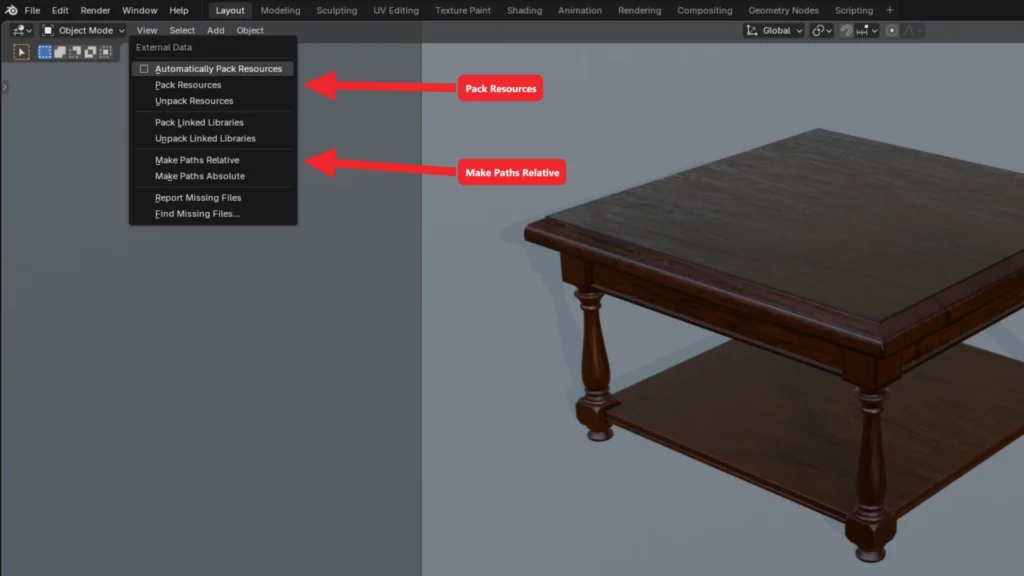1024x576 pixels.
Task: Switch to the Modeling workspace tab
Action: [x=280, y=10]
